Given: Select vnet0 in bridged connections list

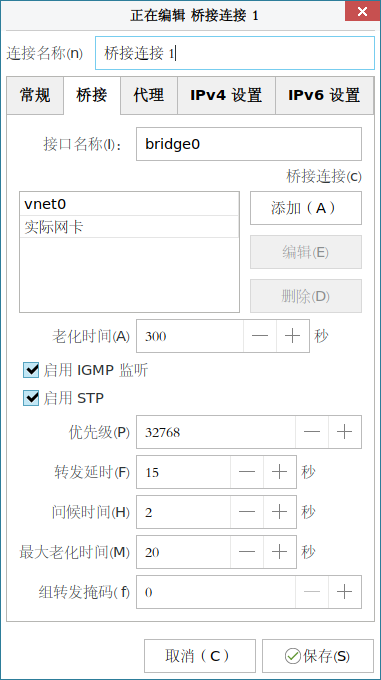Looking at the screenshot, I should pos(129,204).
